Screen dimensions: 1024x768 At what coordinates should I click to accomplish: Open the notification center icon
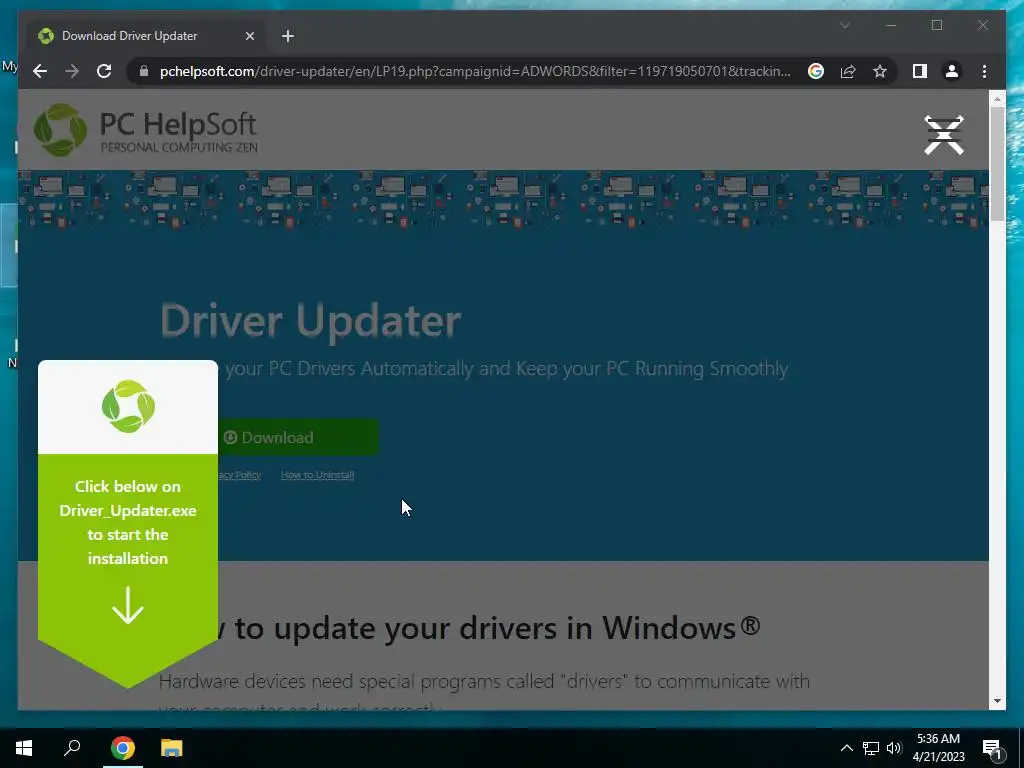tap(992, 748)
